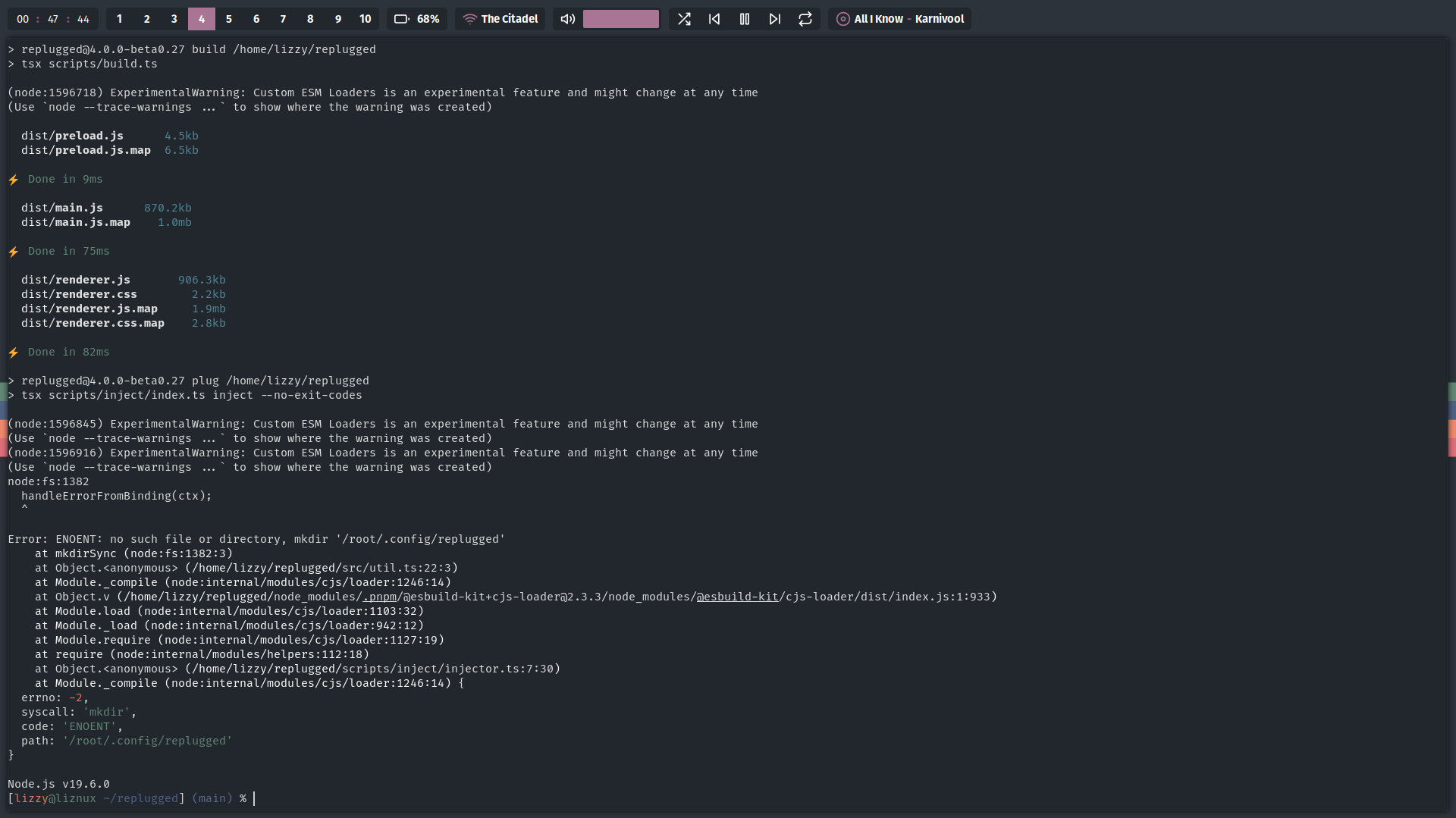Open now playing All I Know - Karnivool
This screenshot has width=1456, height=818.
909,19
